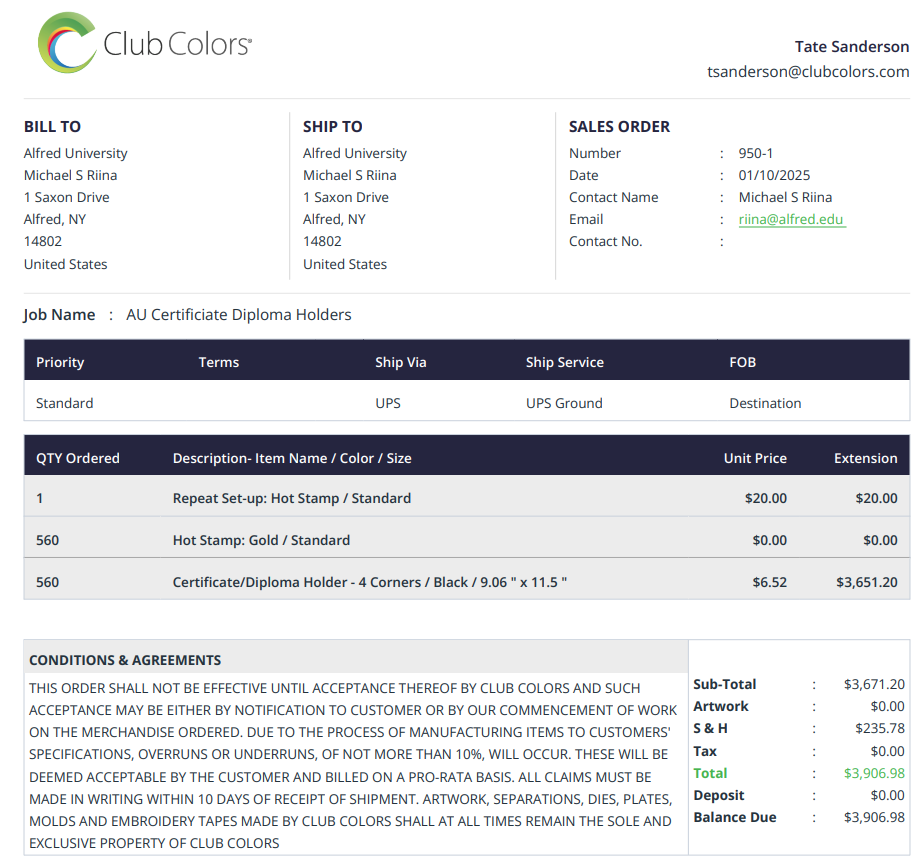Viewport: 924px width, 858px height.
Task: Click the Club Colors logo icon
Action: point(66,42)
